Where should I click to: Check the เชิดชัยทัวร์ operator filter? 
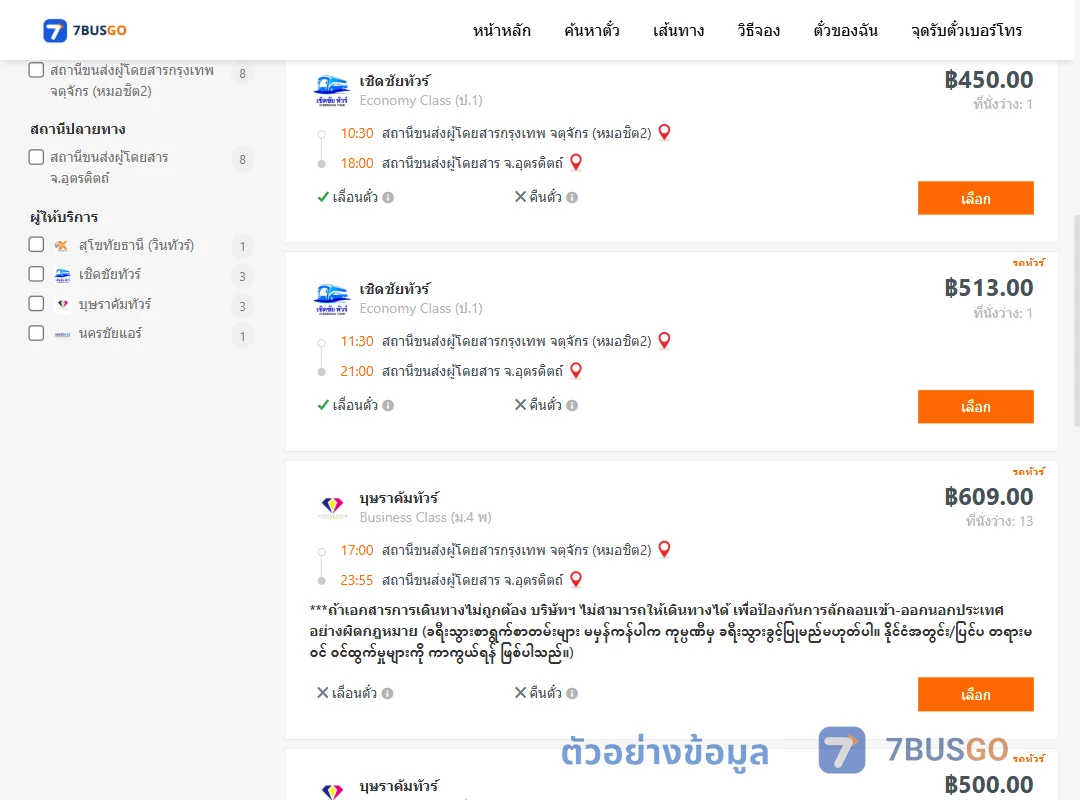click(x=37, y=274)
